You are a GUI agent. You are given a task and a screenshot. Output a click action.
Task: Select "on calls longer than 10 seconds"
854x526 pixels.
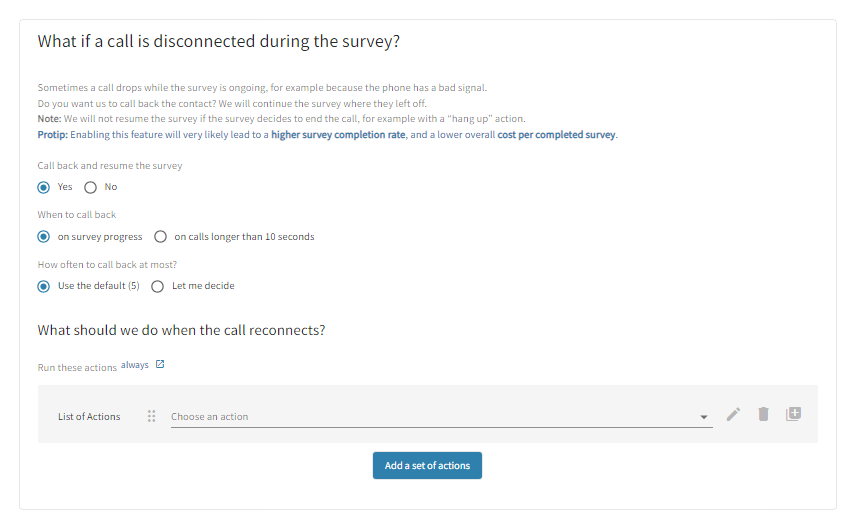coord(160,237)
